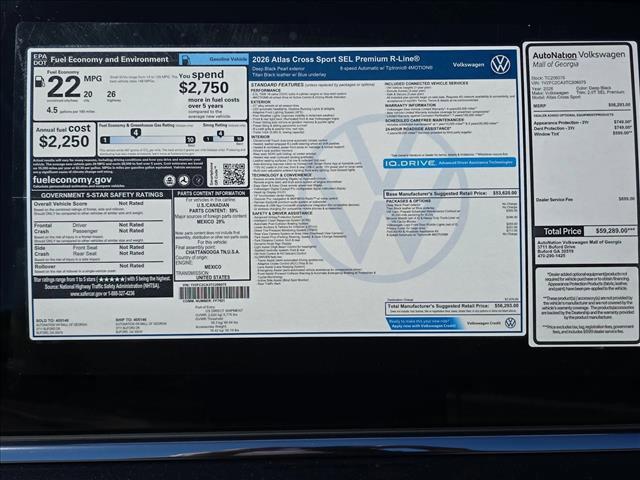
Task: Click 'SAFETY & DRIVER ASSISTANCE' heading
Action: (282, 213)
